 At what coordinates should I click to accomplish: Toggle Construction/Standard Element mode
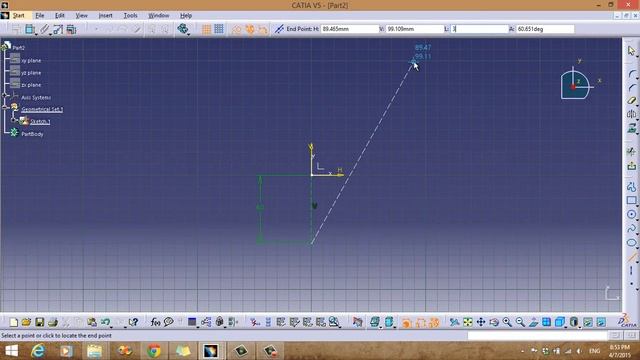point(236,29)
